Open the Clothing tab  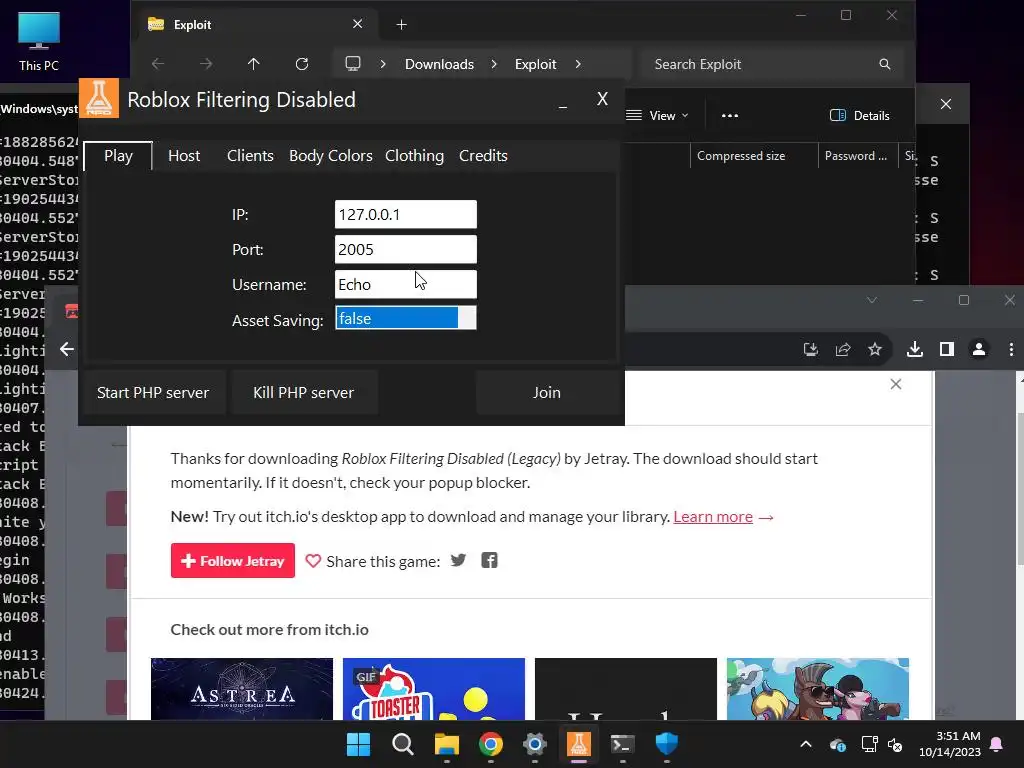click(414, 156)
